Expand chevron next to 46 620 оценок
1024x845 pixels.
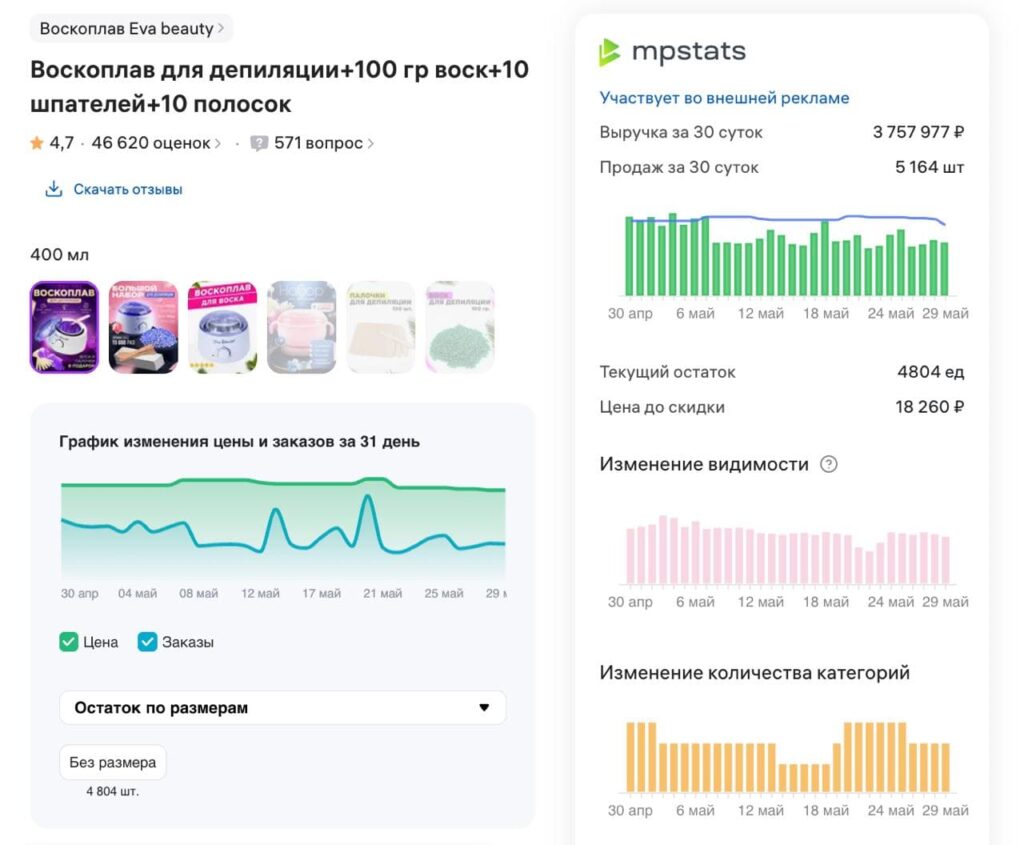[x=218, y=143]
